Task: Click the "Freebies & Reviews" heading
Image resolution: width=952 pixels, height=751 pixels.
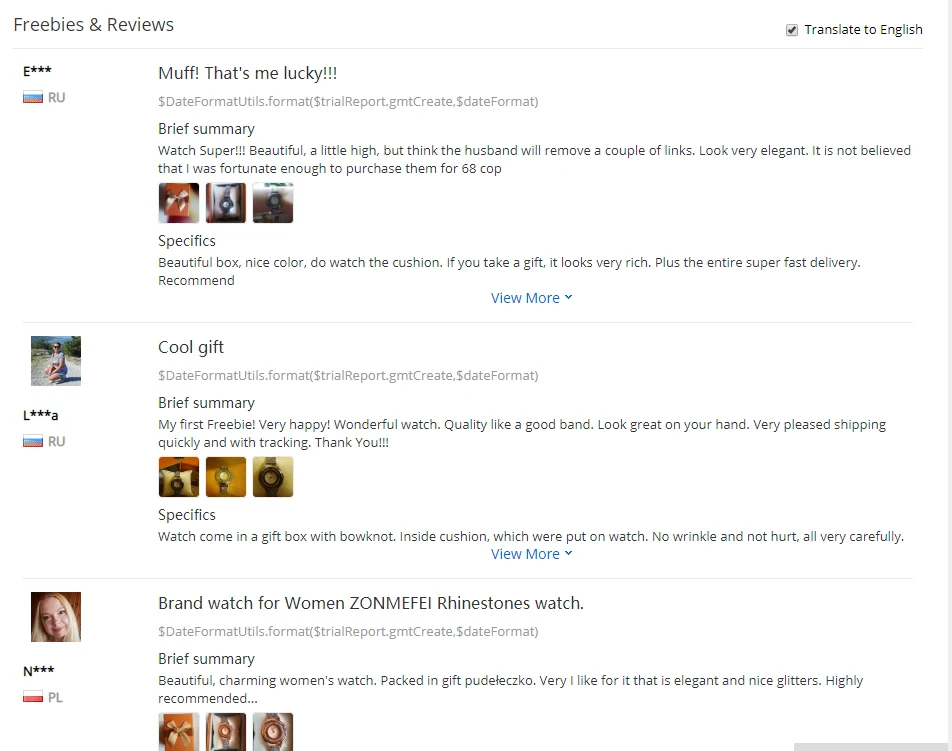Action: click(94, 25)
